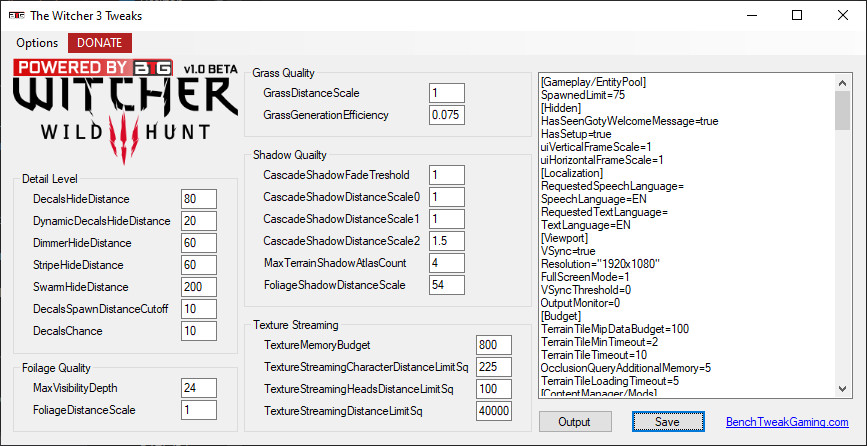Click the TerrainTileLoadingTimeout=5 line

click(610, 381)
